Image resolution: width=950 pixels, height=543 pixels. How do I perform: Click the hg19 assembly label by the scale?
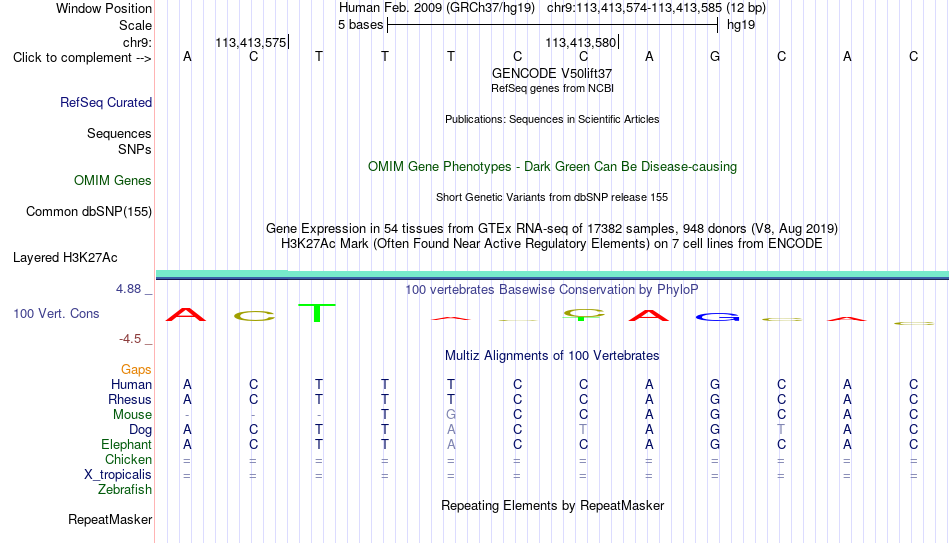tap(741, 25)
